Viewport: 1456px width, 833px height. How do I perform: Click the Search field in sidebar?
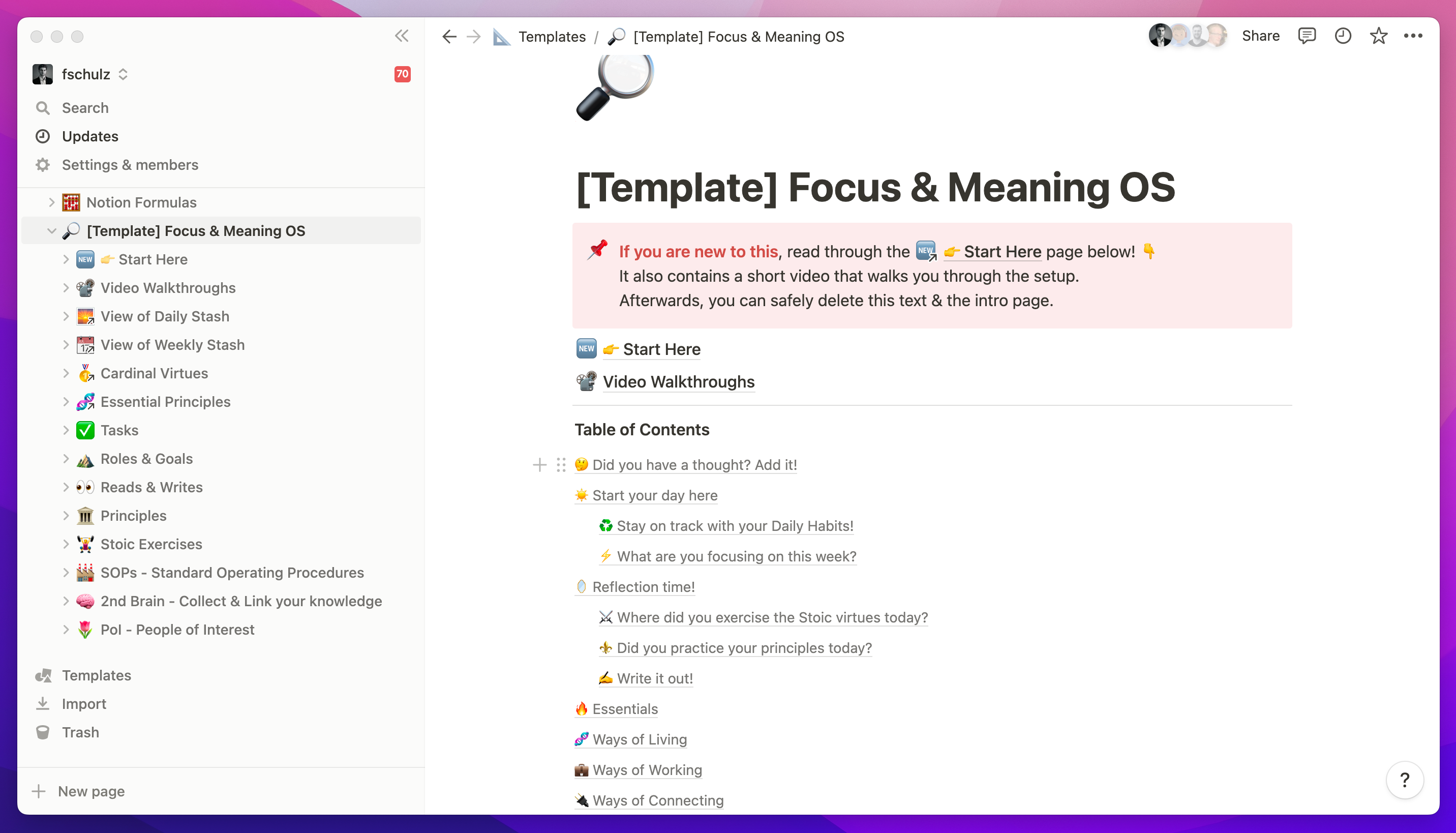pyautogui.click(x=85, y=108)
